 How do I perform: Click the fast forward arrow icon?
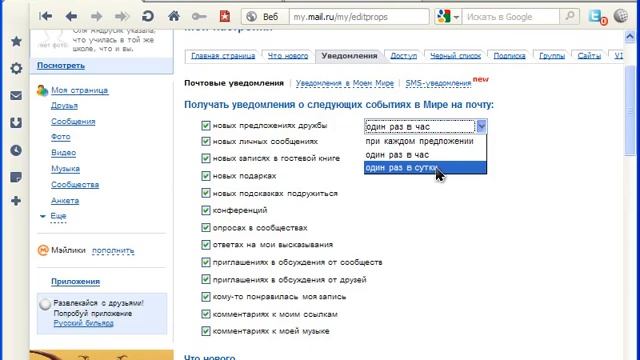pos(122,16)
